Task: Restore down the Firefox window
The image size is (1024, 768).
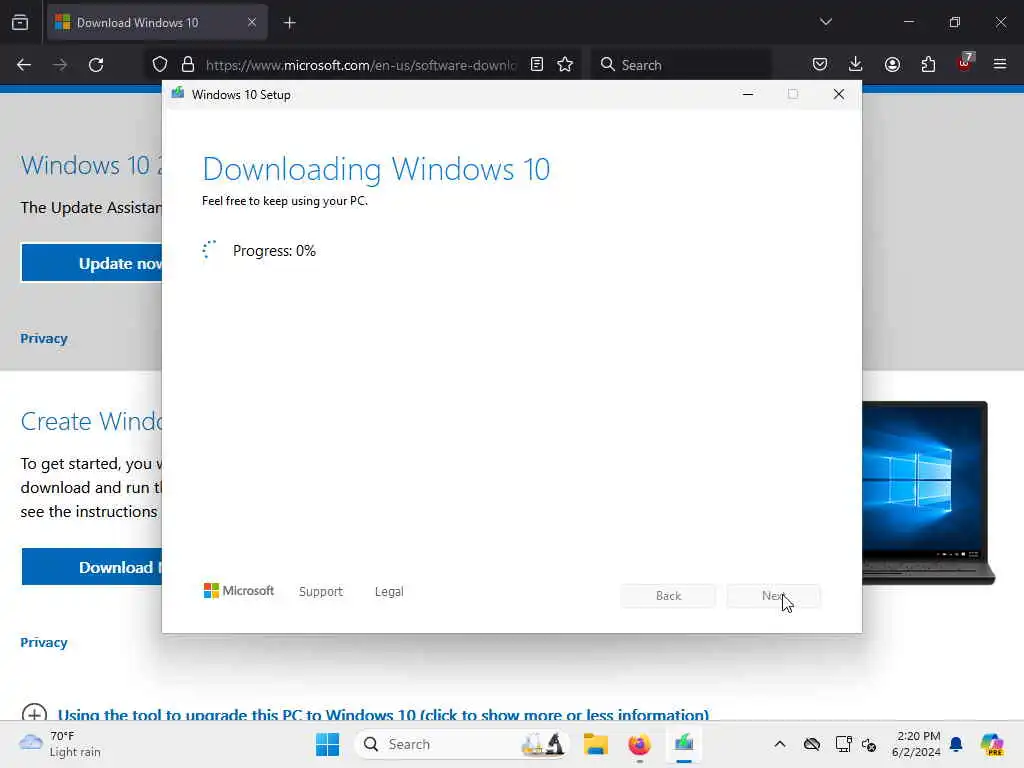Action: (955, 22)
